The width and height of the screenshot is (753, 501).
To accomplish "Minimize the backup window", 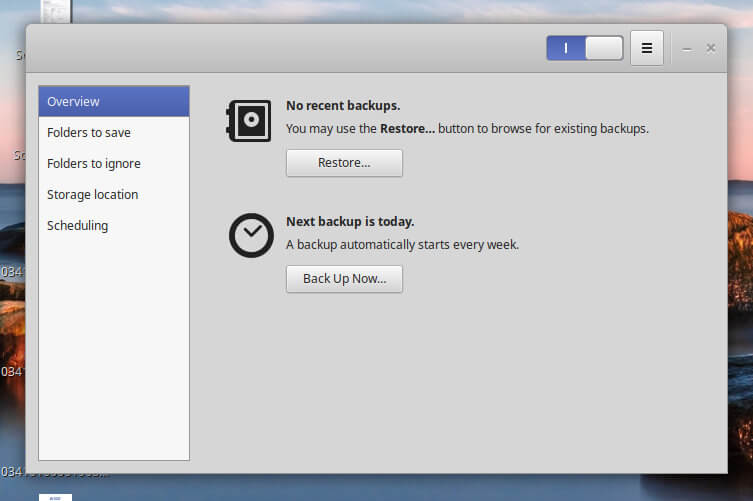I will tap(687, 48).
